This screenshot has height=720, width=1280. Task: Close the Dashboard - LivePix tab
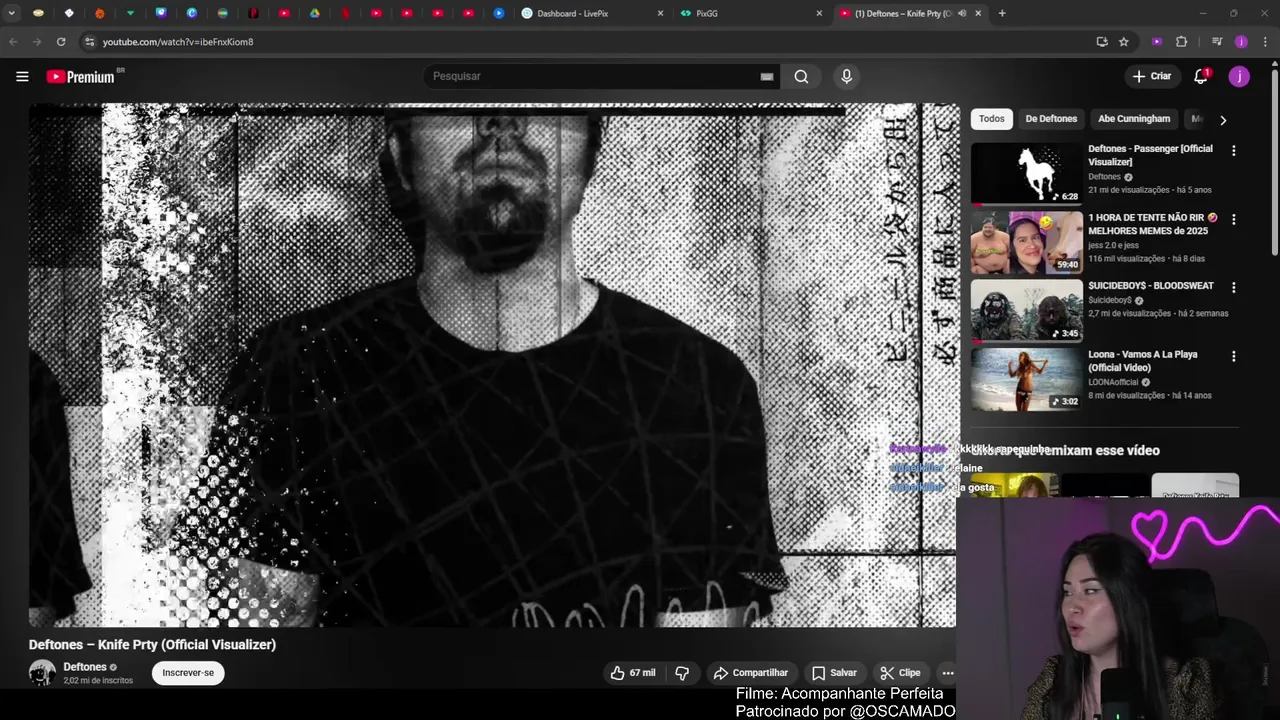click(660, 13)
